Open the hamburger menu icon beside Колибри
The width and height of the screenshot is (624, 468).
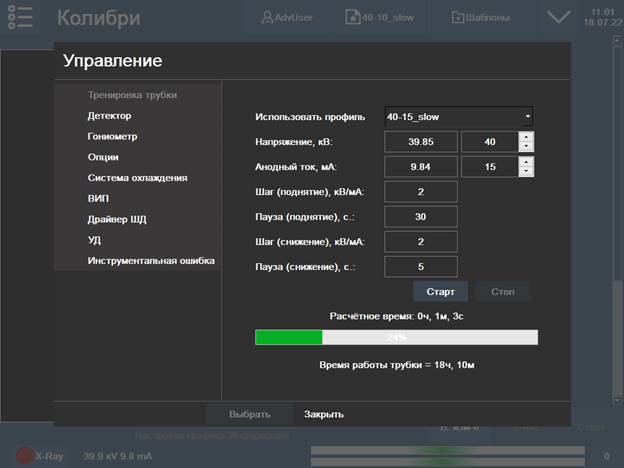19,17
